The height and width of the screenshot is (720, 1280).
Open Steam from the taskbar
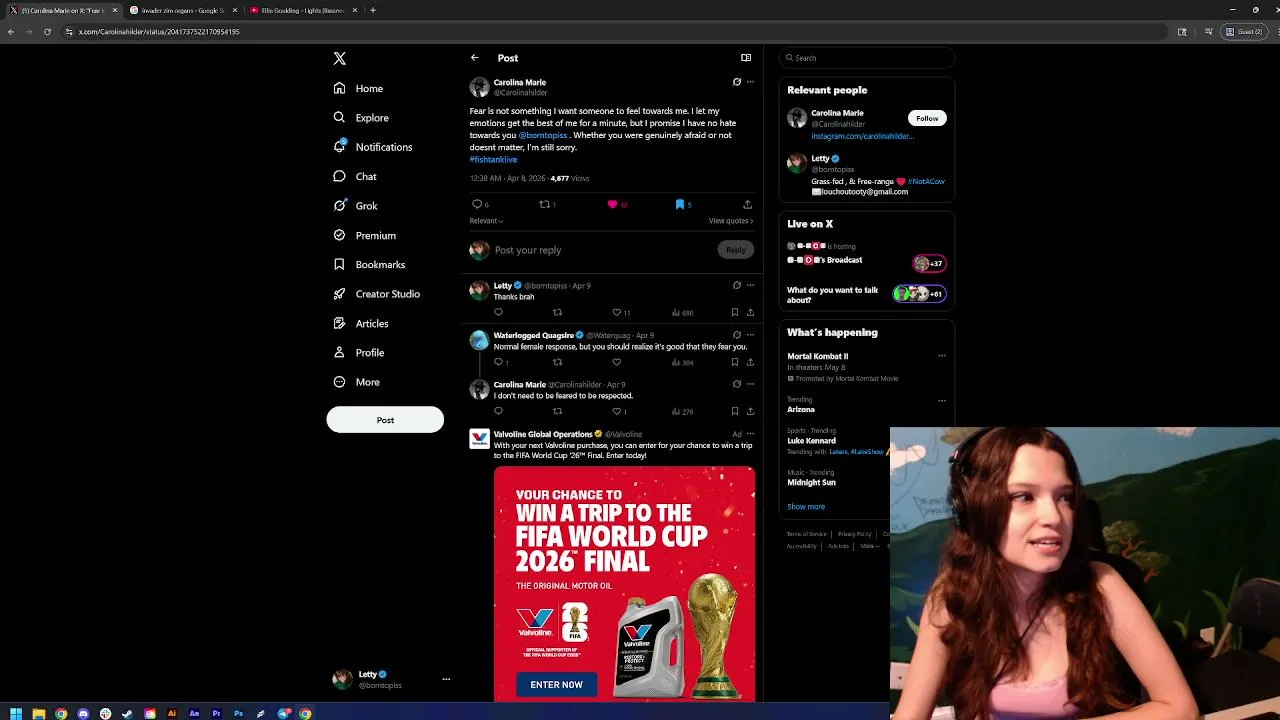coord(127,713)
